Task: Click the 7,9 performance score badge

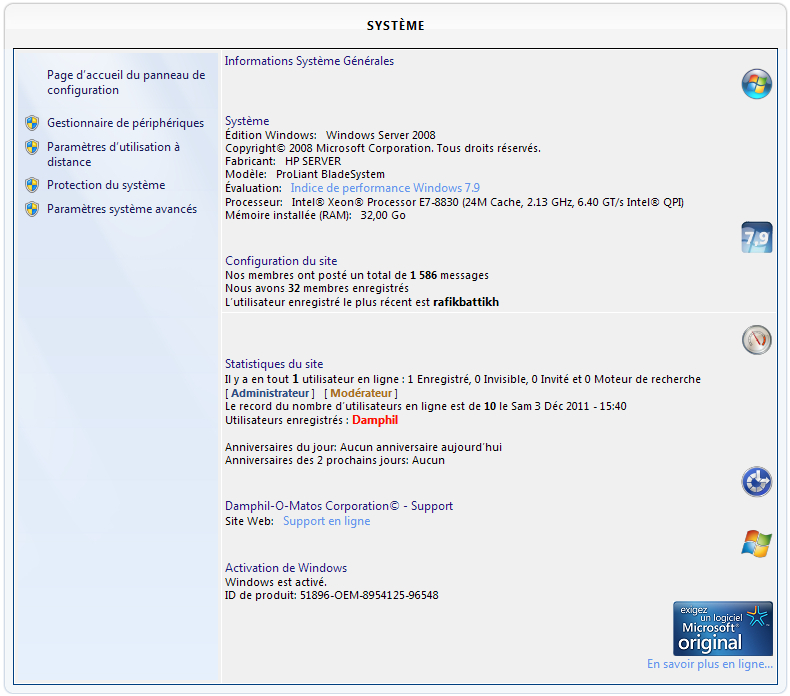Action: (756, 237)
